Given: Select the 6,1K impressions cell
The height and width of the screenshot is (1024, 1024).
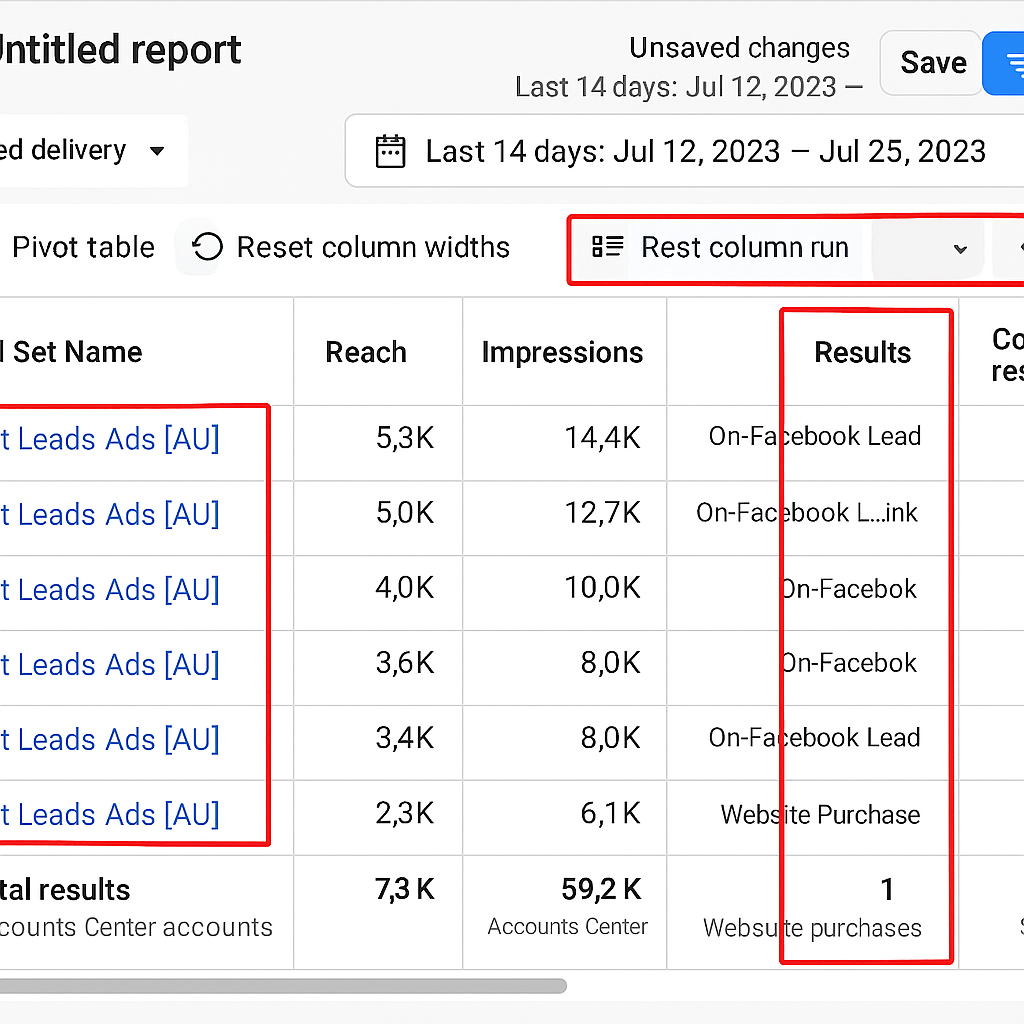Looking at the screenshot, I should point(611,813).
